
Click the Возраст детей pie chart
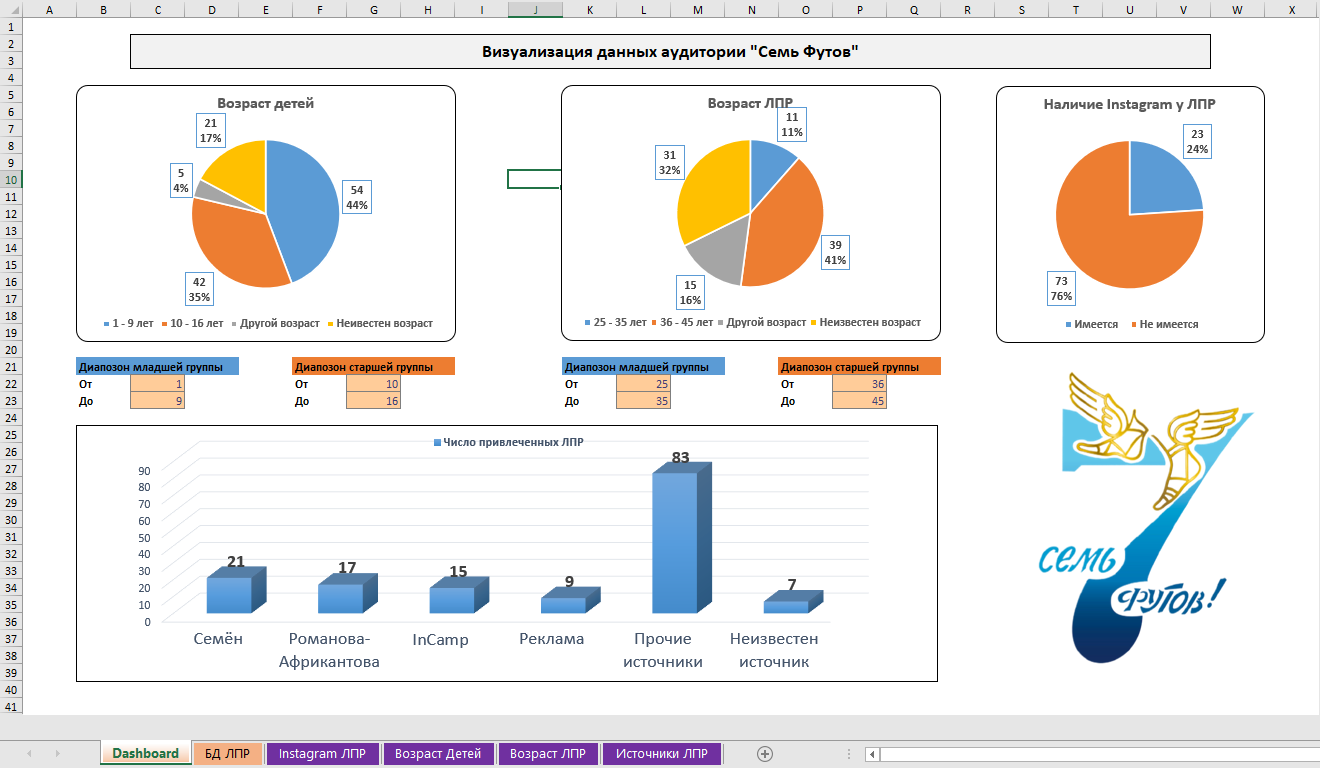click(x=265, y=210)
